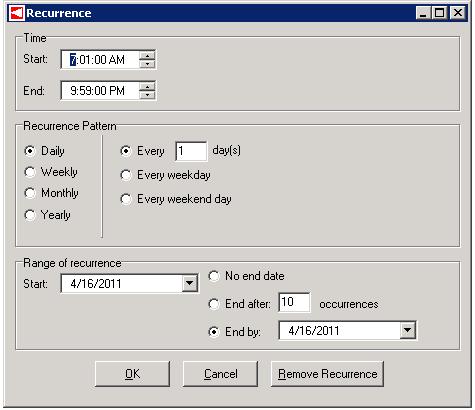
Task: Increase Start time with up spinner arrow
Action: pyautogui.click(x=147, y=55)
